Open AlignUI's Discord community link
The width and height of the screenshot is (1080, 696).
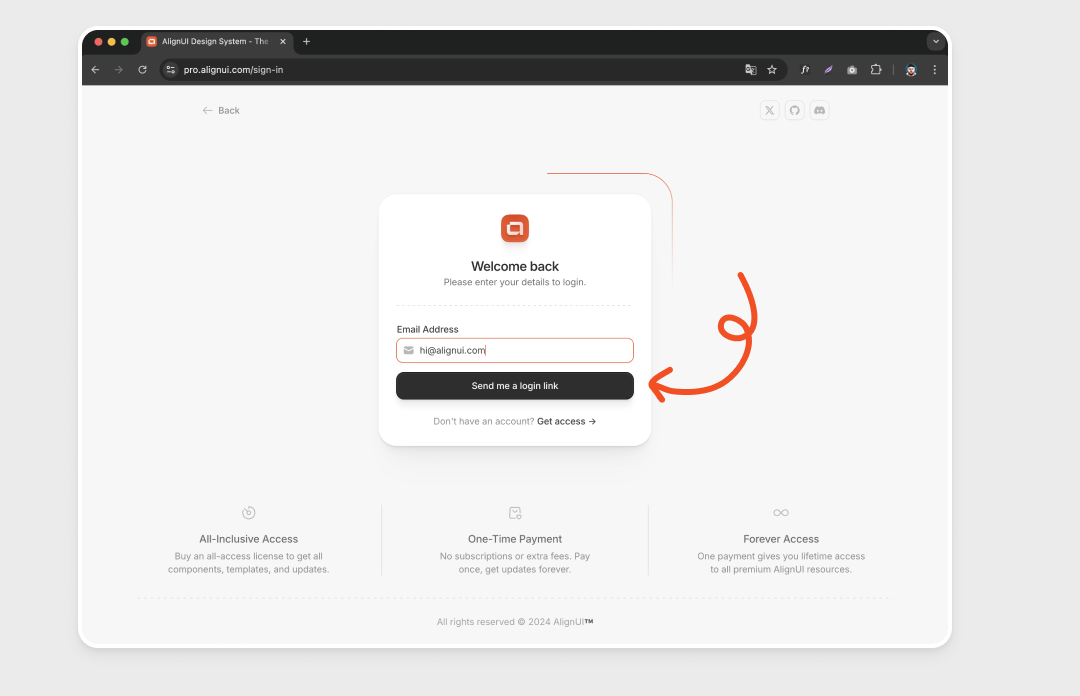819,110
